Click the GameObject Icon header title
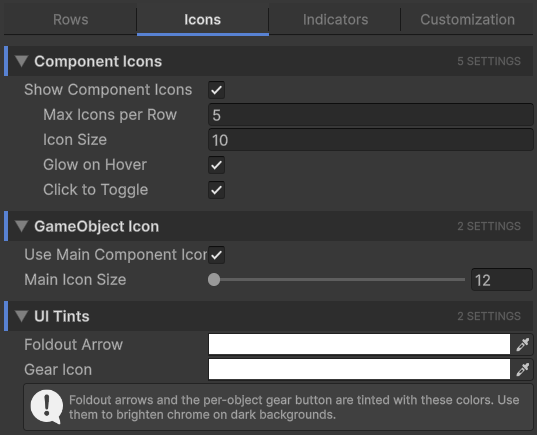This screenshot has width=537, height=435. coord(97,227)
